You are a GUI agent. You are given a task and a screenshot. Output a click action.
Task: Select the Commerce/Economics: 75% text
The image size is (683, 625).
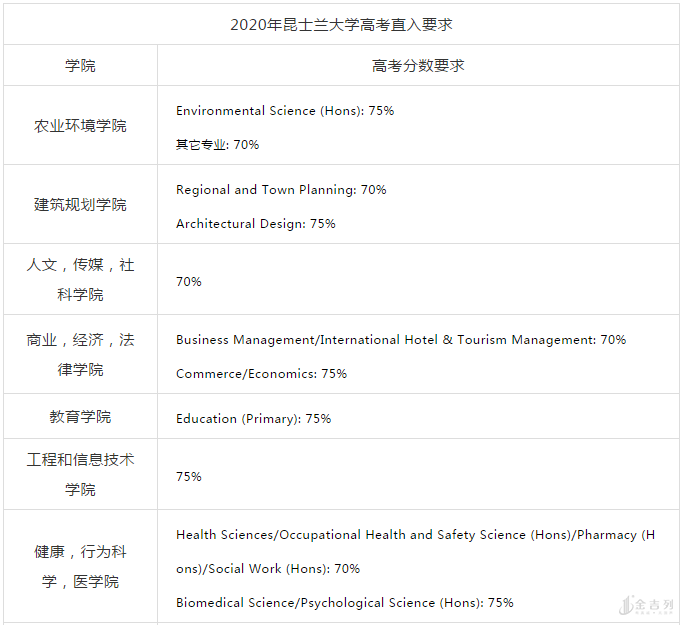point(262,374)
